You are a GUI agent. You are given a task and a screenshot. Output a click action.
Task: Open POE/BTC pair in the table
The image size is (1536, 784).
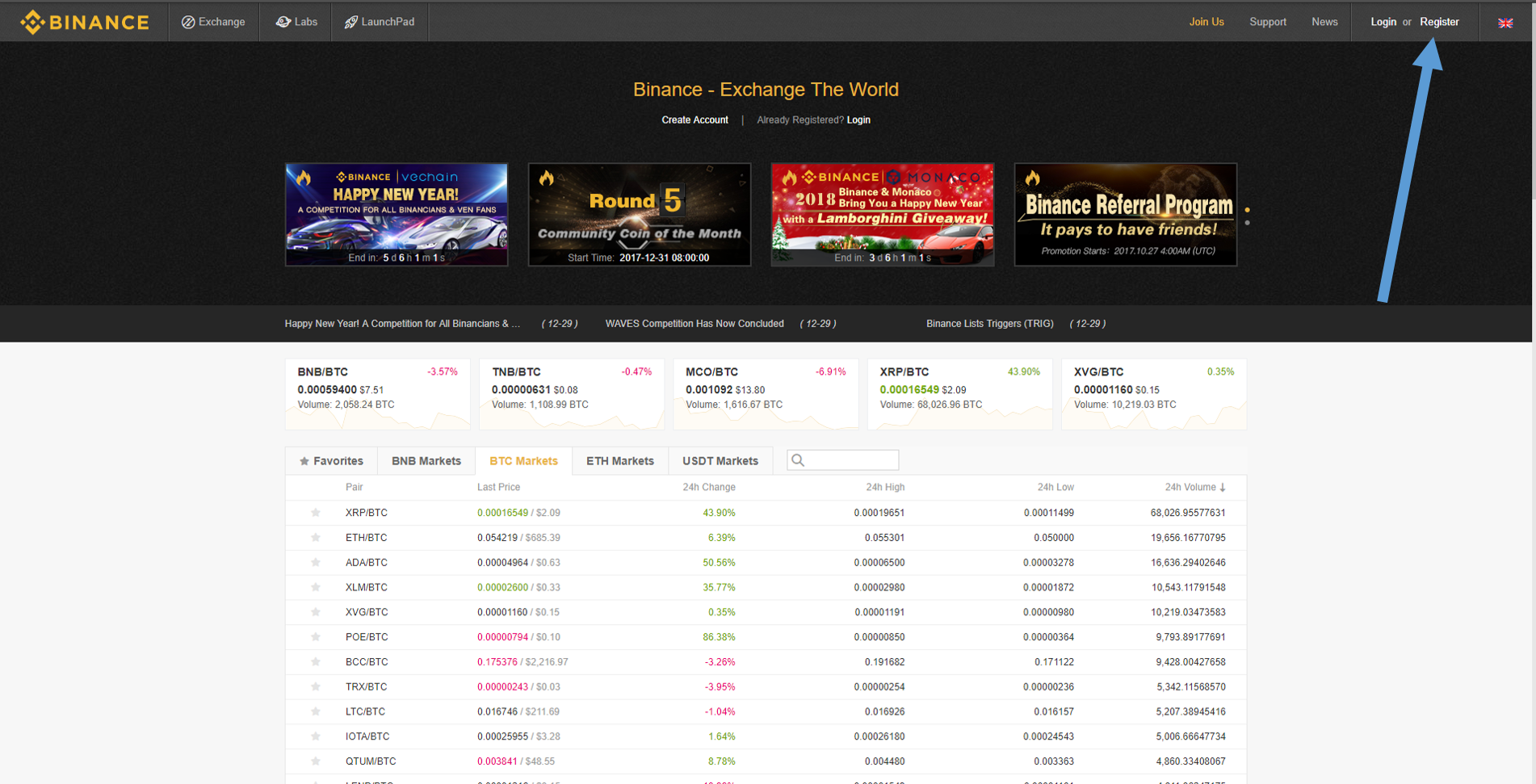pyautogui.click(x=367, y=637)
